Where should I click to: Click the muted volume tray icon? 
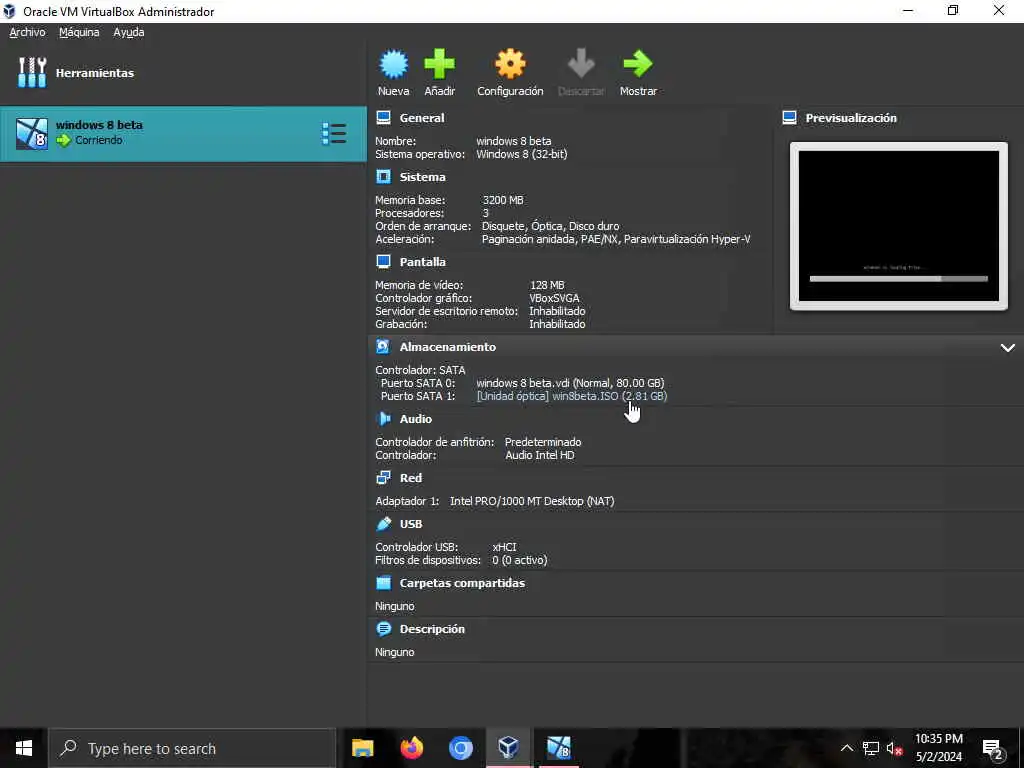click(x=894, y=748)
